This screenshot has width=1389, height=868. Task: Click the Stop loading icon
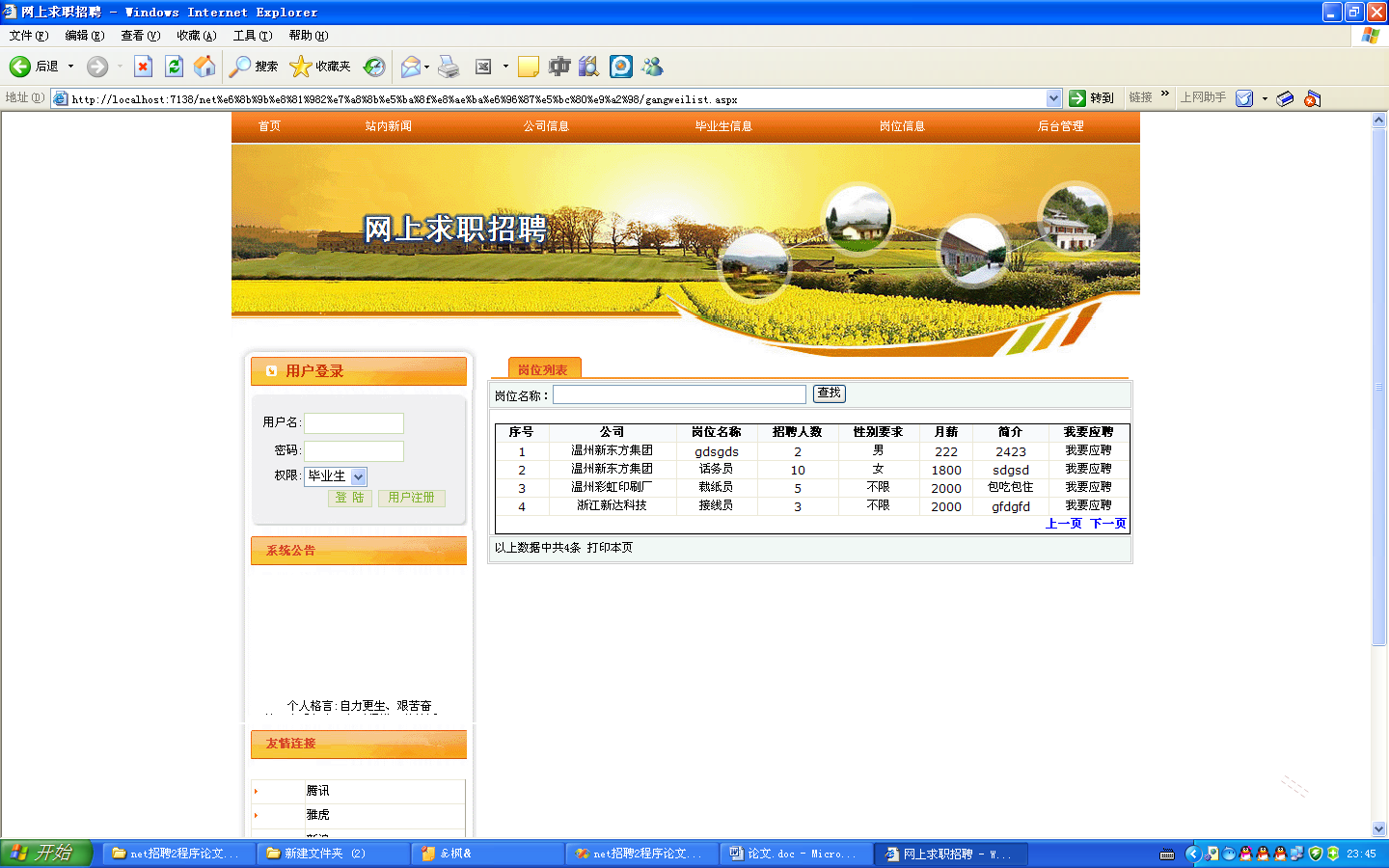(143, 66)
